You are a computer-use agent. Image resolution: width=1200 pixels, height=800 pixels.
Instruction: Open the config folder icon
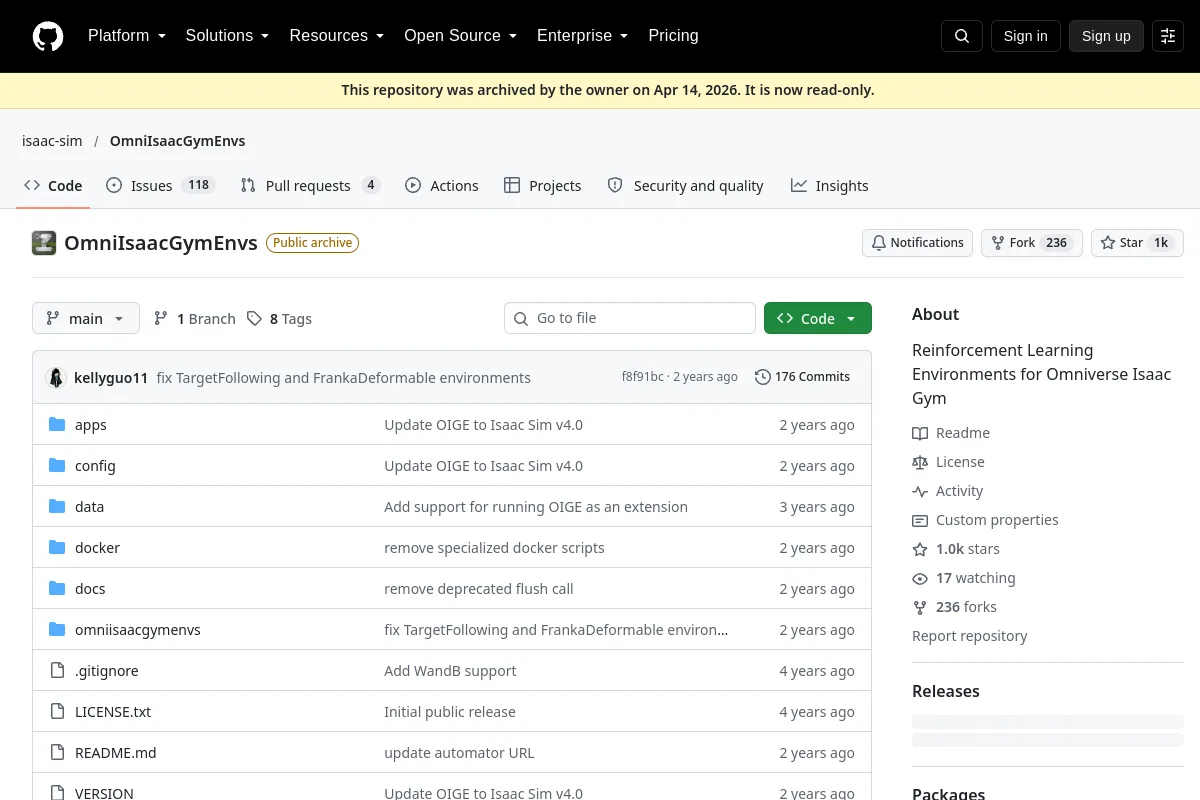pos(57,466)
